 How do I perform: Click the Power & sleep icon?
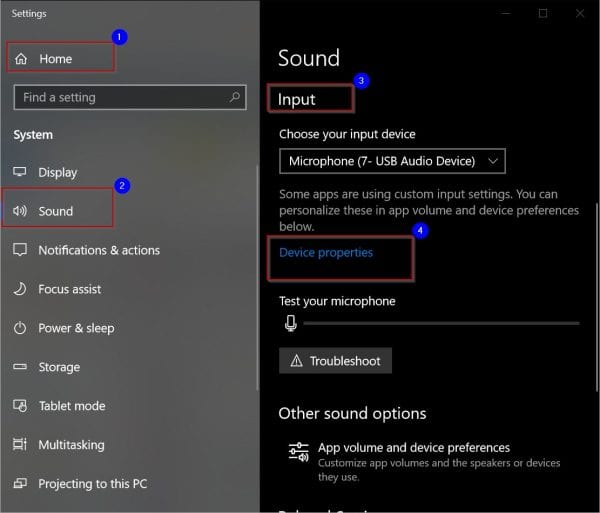(19, 328)
